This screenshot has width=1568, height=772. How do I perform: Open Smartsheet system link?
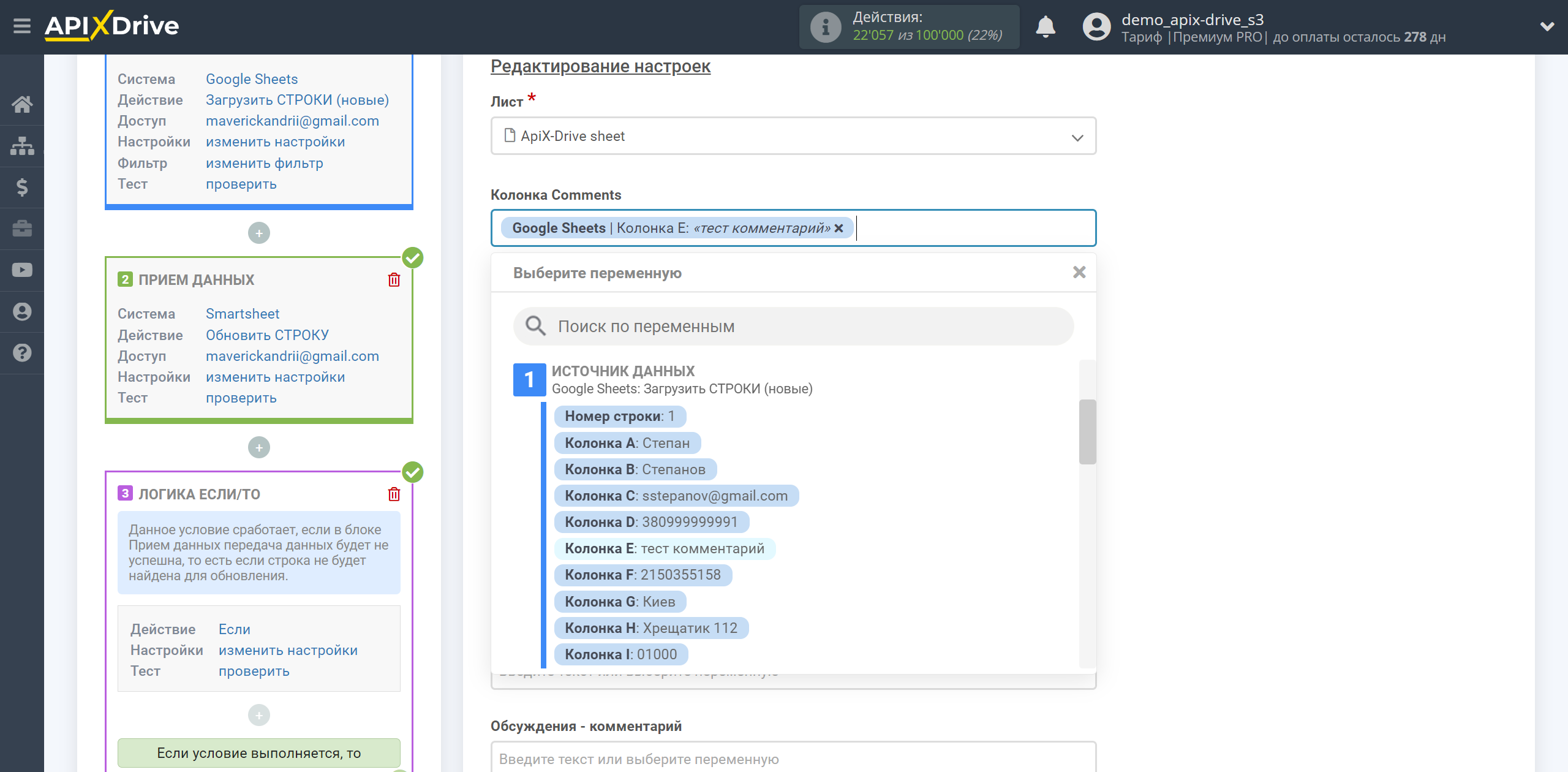point(243,314)
